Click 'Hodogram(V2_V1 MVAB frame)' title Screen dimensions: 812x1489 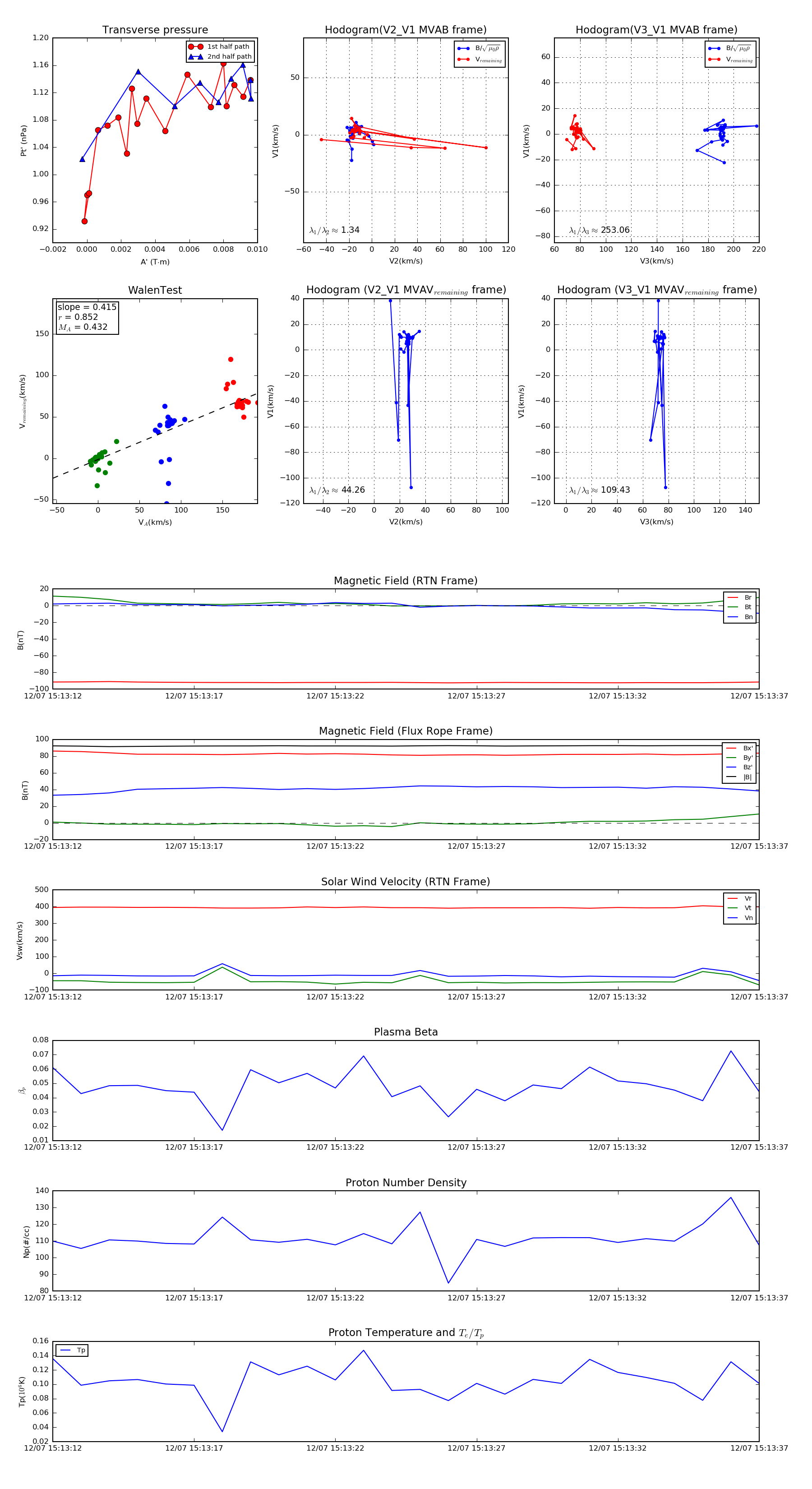coord(406,30)
